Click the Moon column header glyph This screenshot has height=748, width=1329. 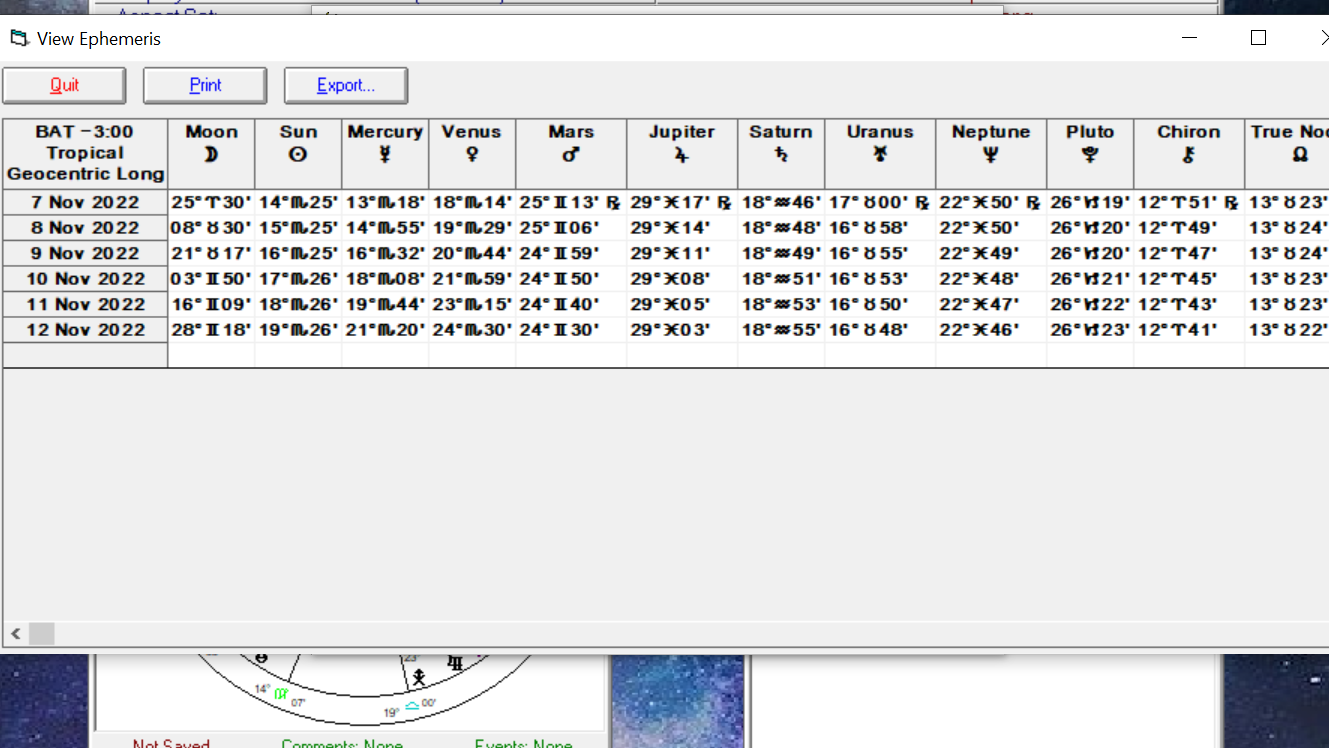[211, 155]
